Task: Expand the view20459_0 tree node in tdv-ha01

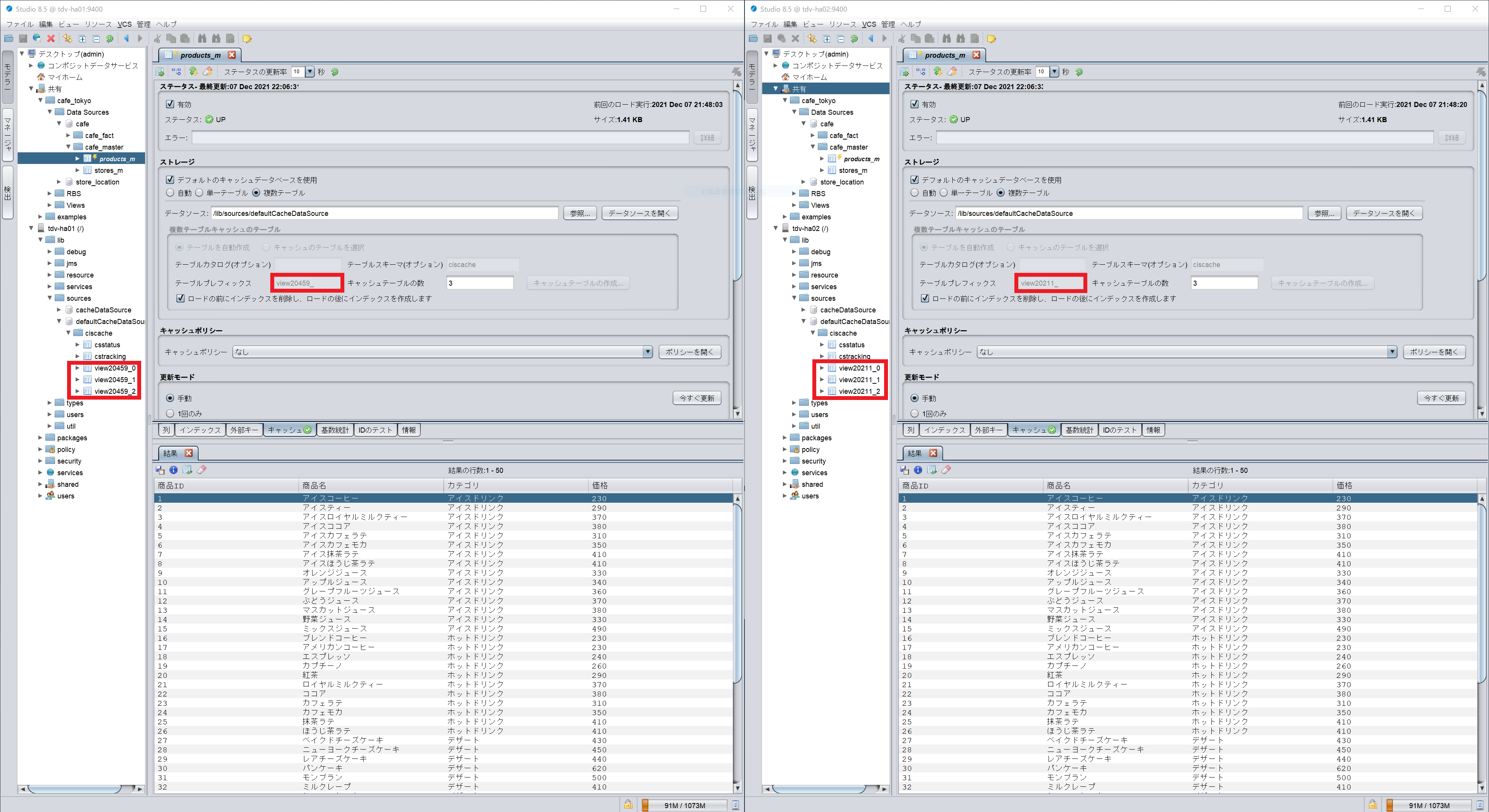Action: [x=78, y=368]
